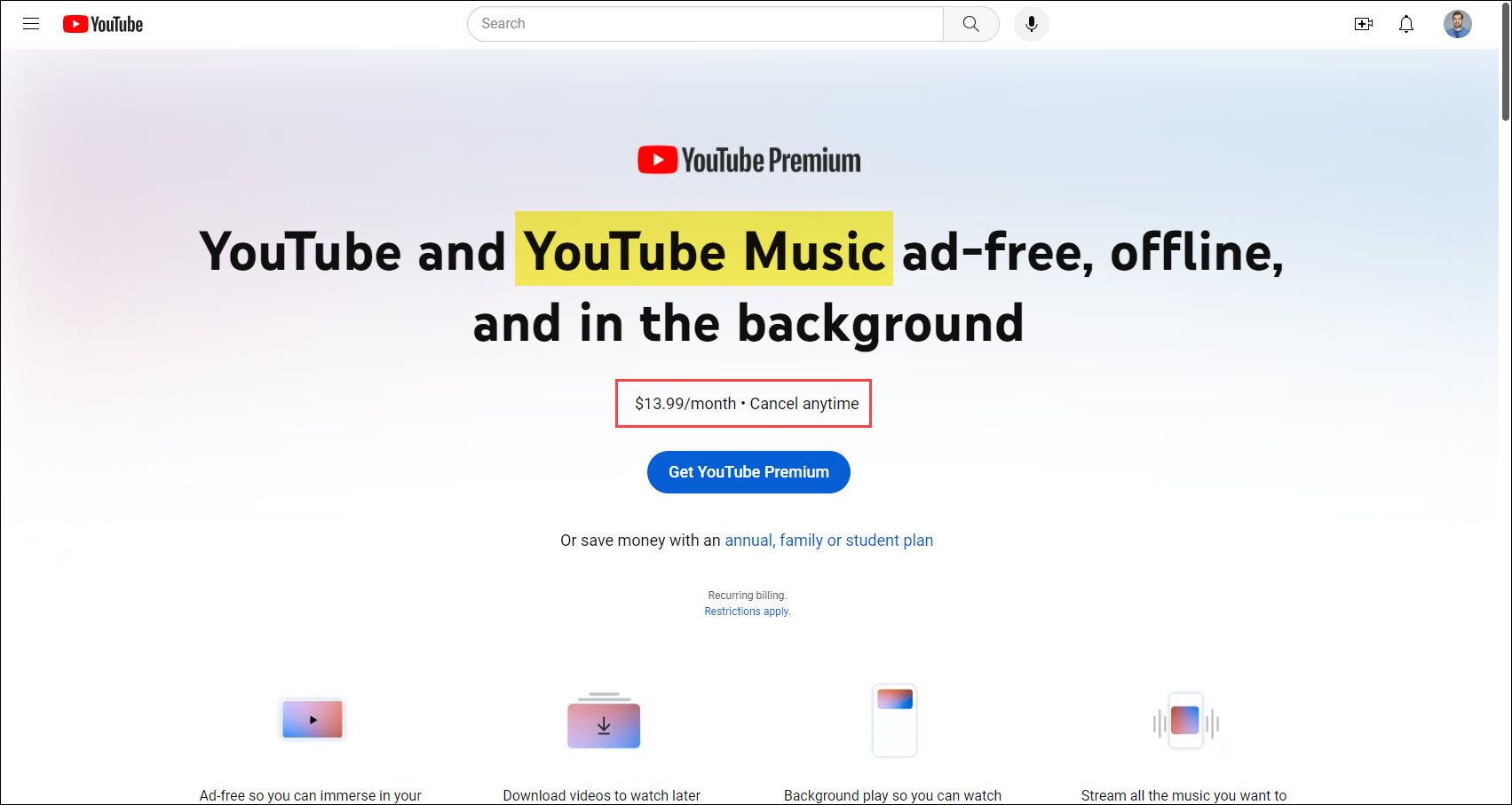
Task: Click into the Search input field
Action: click(706, 24)
